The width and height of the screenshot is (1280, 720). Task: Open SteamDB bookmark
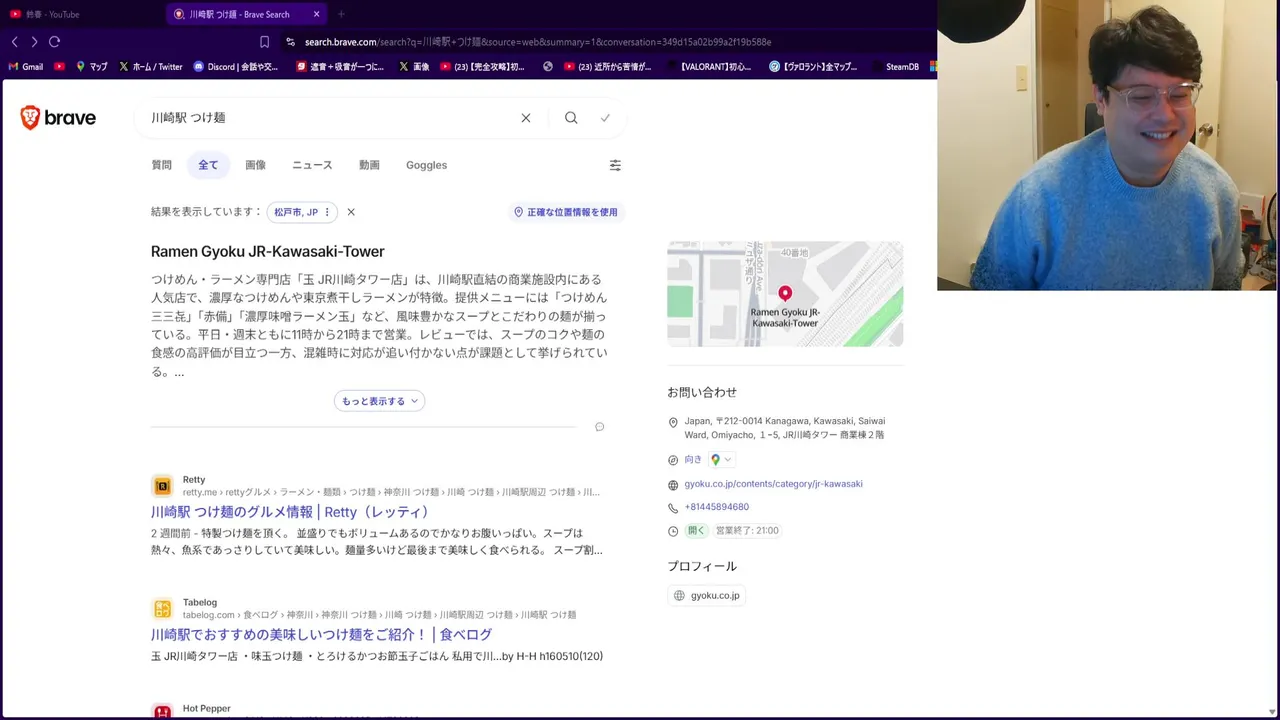point(894,67)
